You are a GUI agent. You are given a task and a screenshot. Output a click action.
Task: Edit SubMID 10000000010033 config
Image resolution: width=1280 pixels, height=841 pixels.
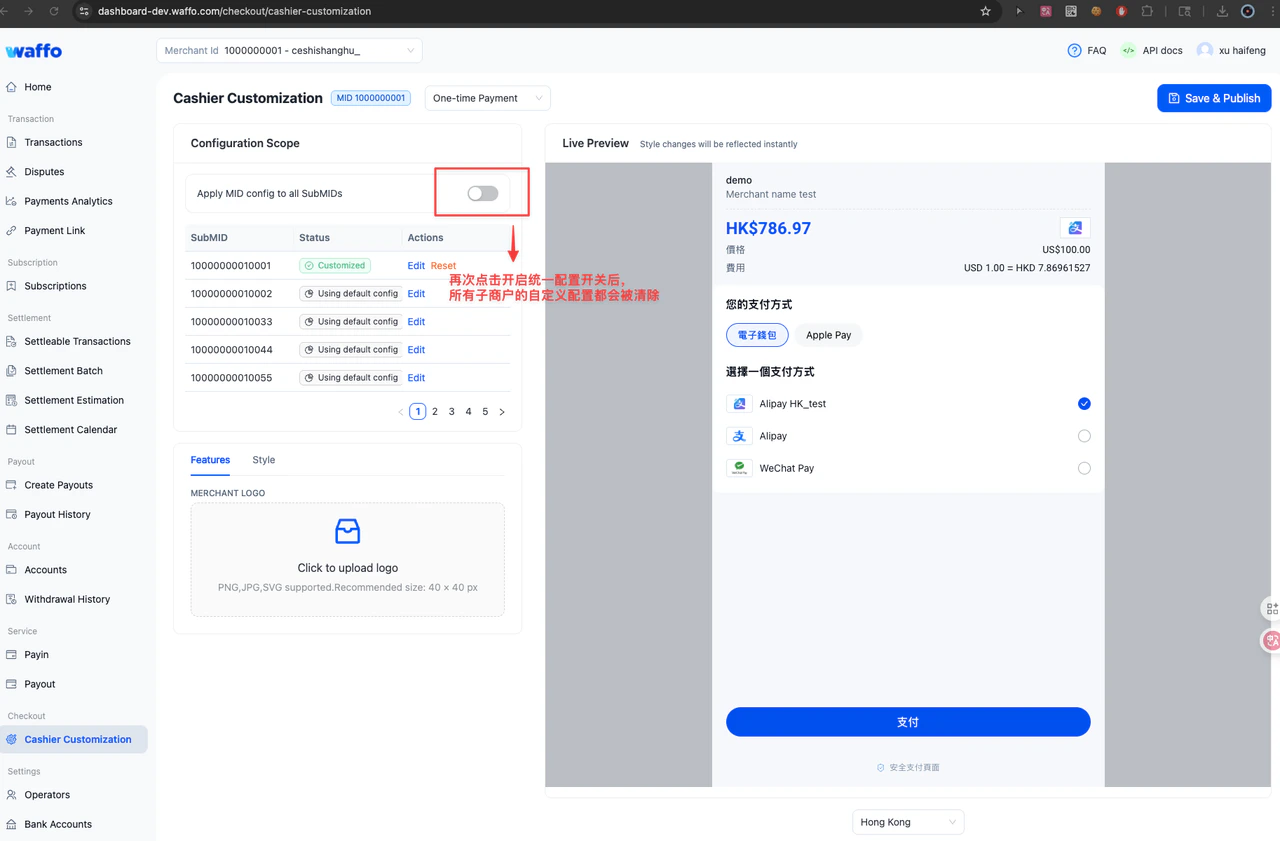click(x=416, y=322)
